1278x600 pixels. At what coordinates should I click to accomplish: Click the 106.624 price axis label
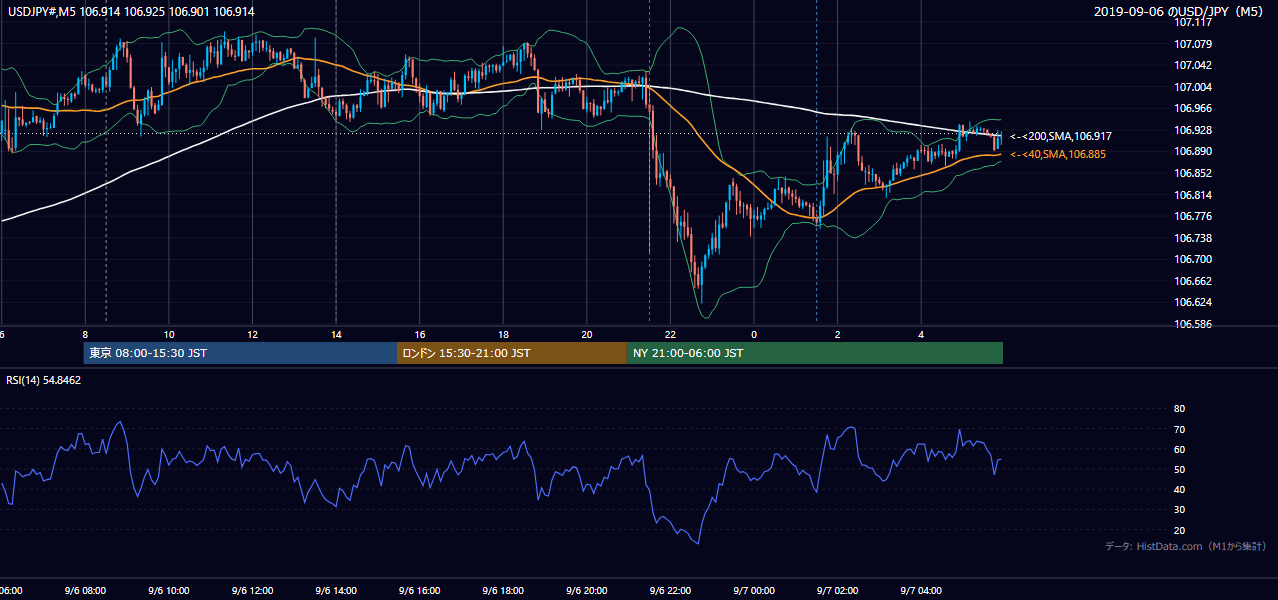coord(1192,302)
